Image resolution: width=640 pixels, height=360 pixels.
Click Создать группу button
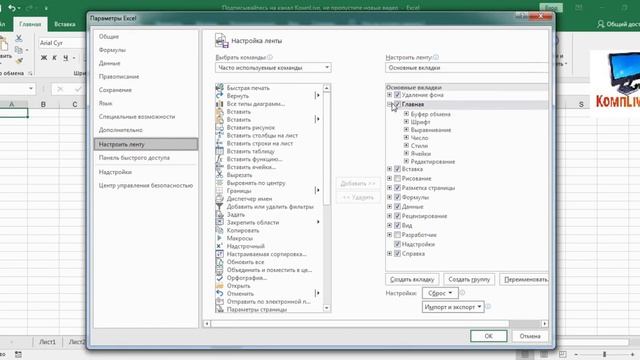tap(469, 279)
